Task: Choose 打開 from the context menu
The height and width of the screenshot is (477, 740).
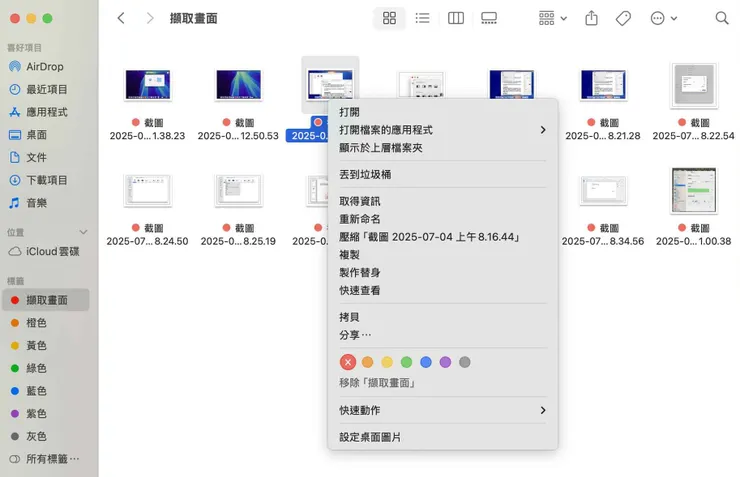Action: 443,112
